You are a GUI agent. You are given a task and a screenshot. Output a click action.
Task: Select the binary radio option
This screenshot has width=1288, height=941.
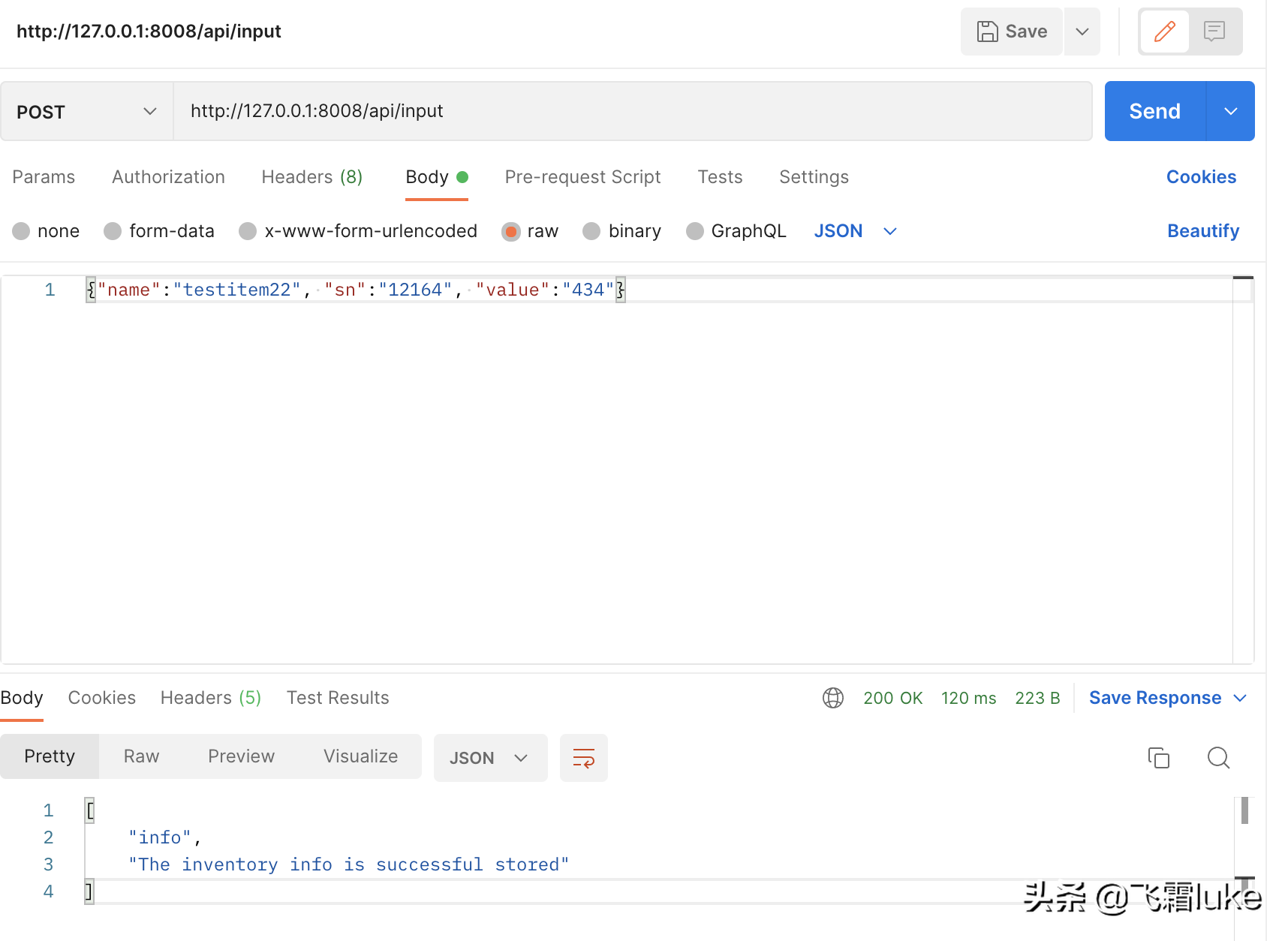coord(591,231)
